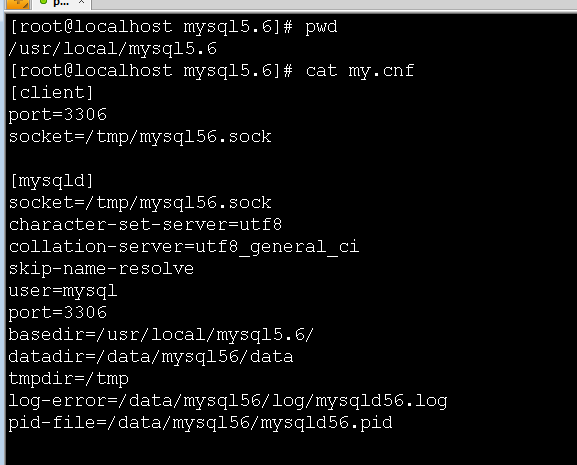Click the log-error path line
The width and height of the screenshot is (577, 465).
coord(228,401)
